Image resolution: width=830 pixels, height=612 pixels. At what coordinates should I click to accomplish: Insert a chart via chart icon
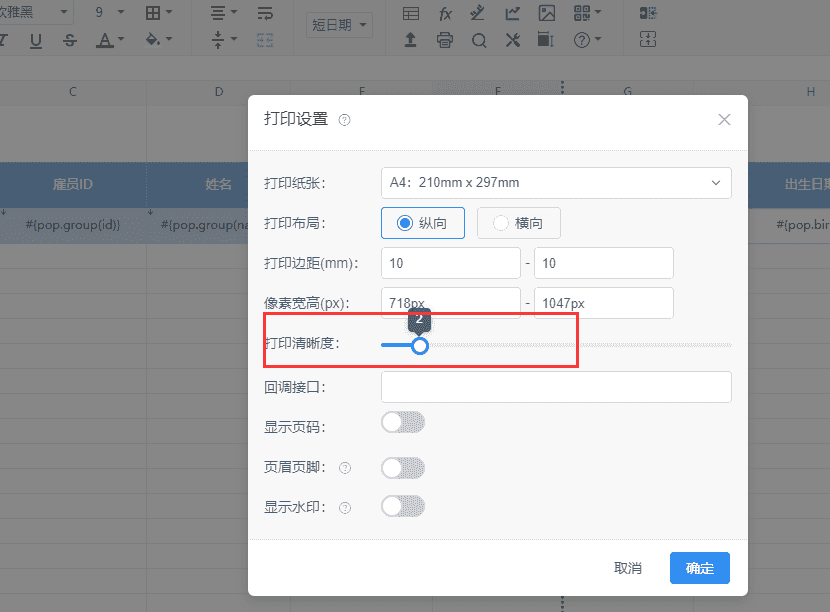(512, 13)
